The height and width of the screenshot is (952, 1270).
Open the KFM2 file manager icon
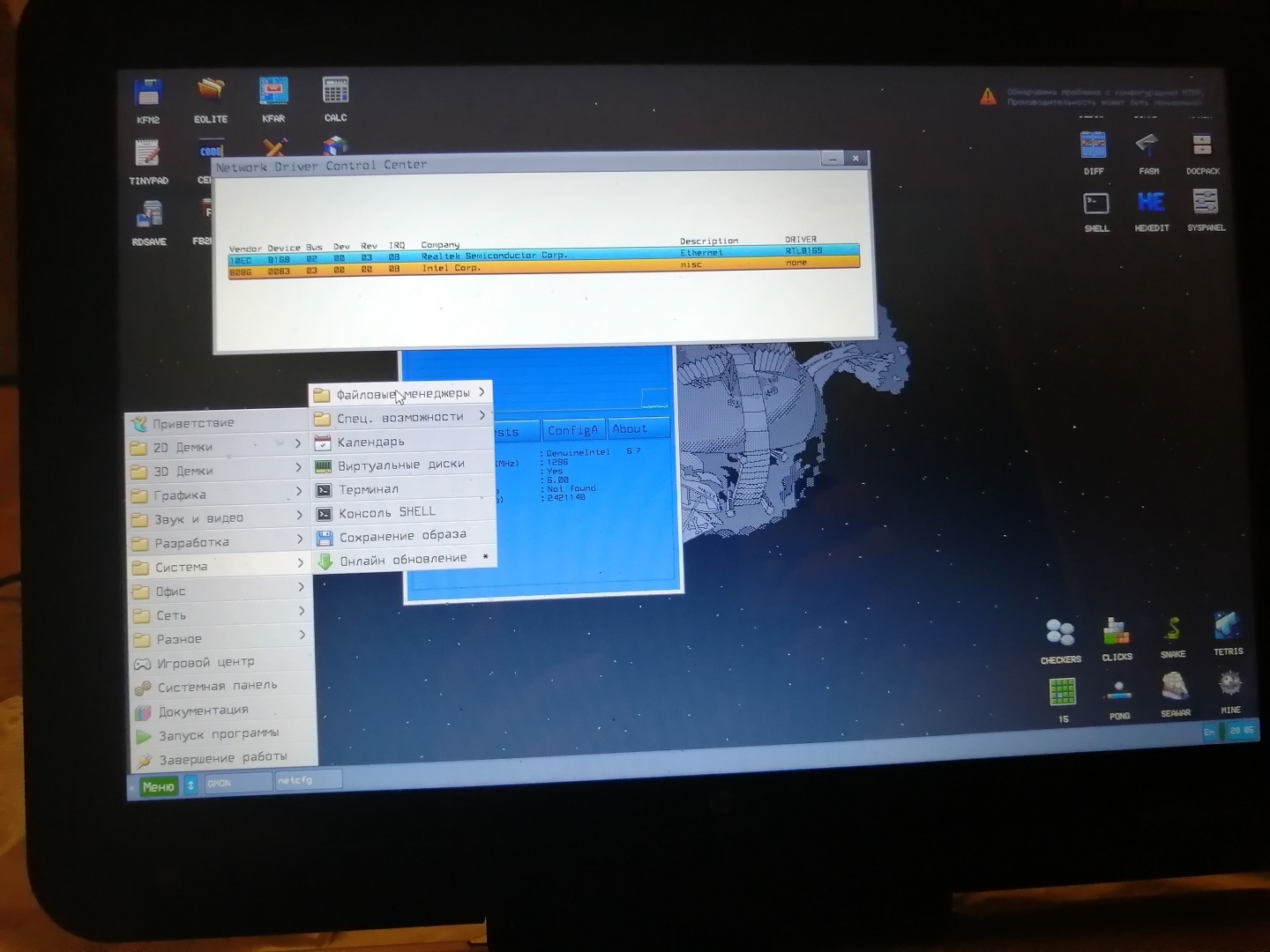point(148,93)
